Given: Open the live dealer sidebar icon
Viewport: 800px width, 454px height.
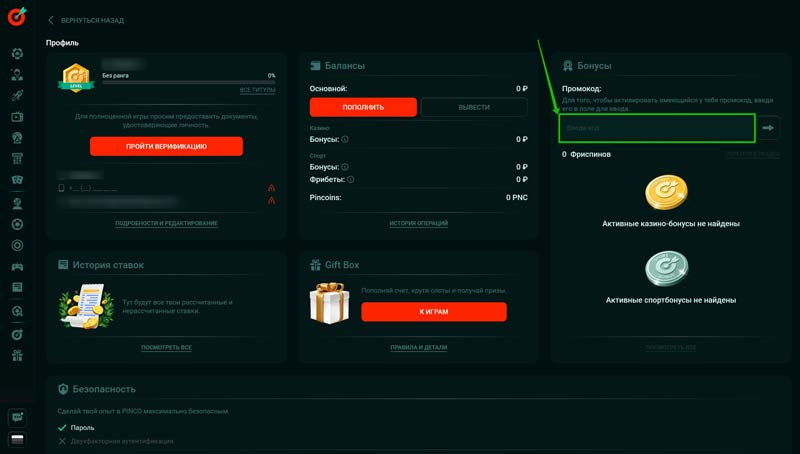Looking at the screenshot, I should click(x=17, y=75).
